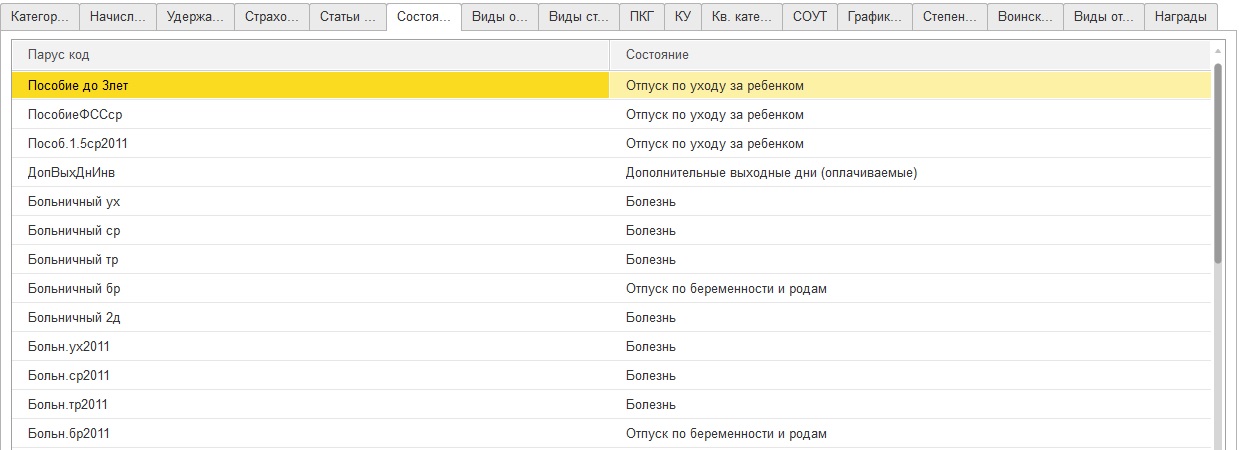Click the vertical scrollbar thumb
The image size is (1239, 450).
point(1217,160)
